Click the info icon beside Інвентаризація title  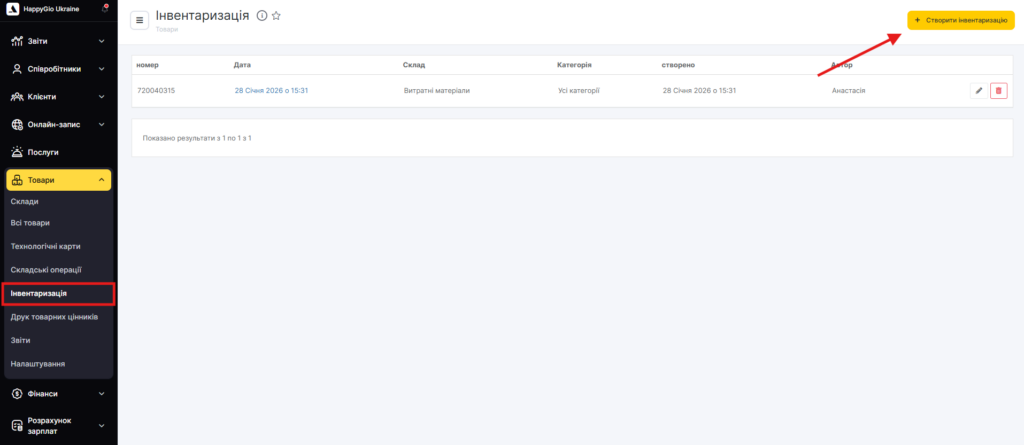[262, 16]
